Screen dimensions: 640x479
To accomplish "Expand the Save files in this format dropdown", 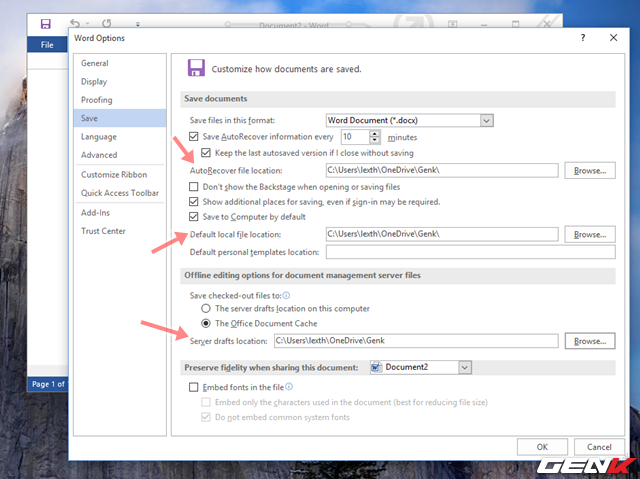I will click(486, 120).
